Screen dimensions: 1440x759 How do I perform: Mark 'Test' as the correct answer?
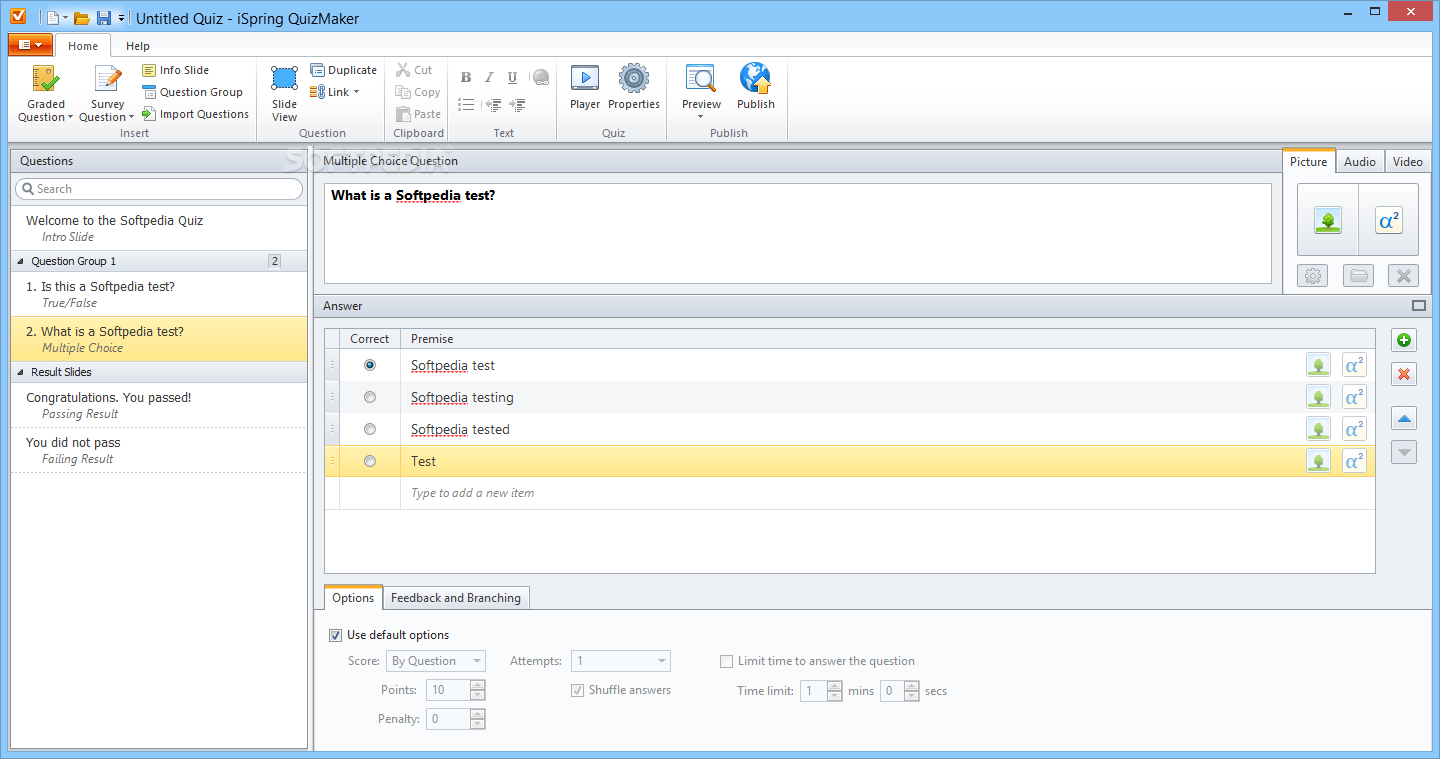click(370, 462)
